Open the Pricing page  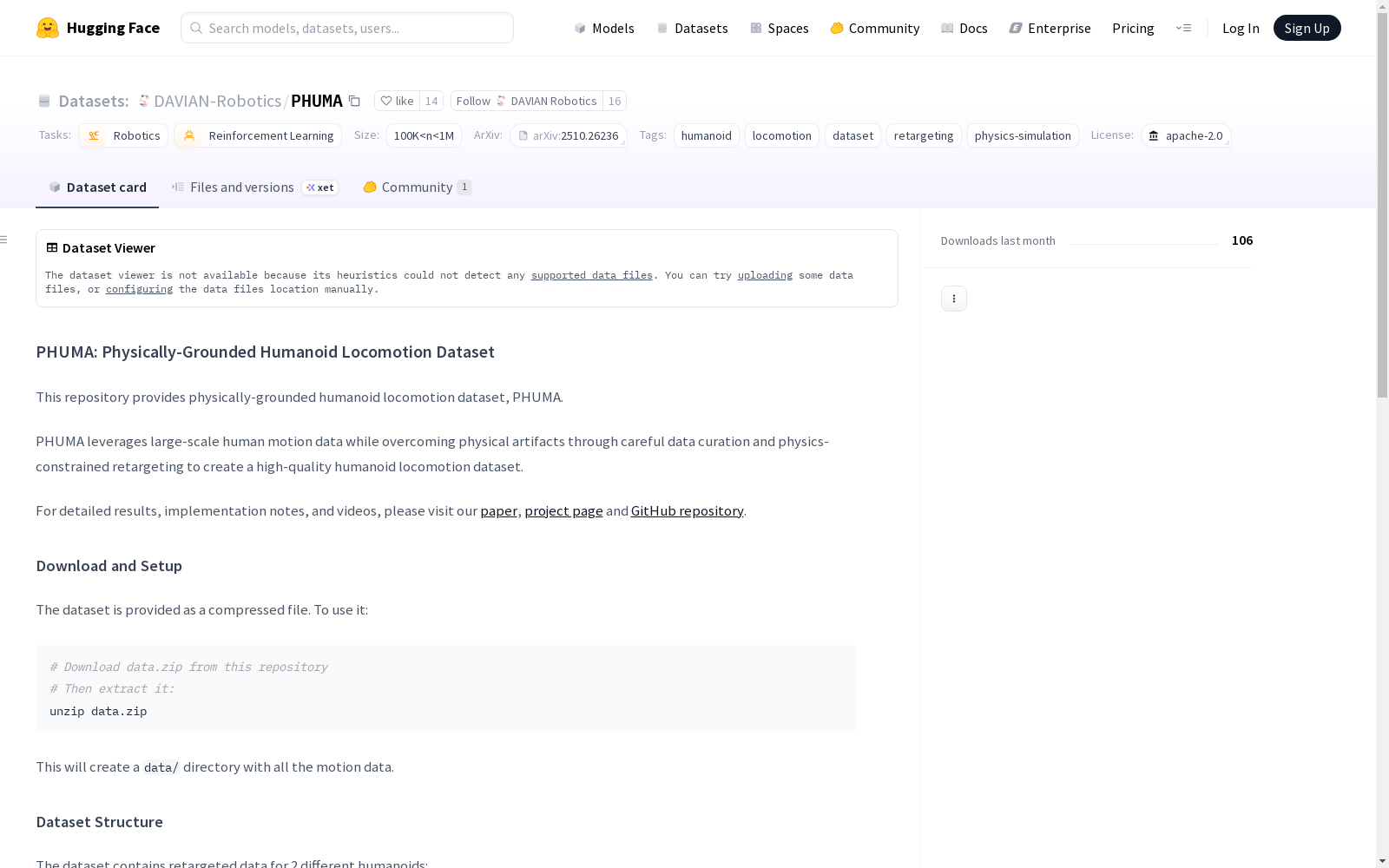pyautogui.click(x=1133, y=28)
